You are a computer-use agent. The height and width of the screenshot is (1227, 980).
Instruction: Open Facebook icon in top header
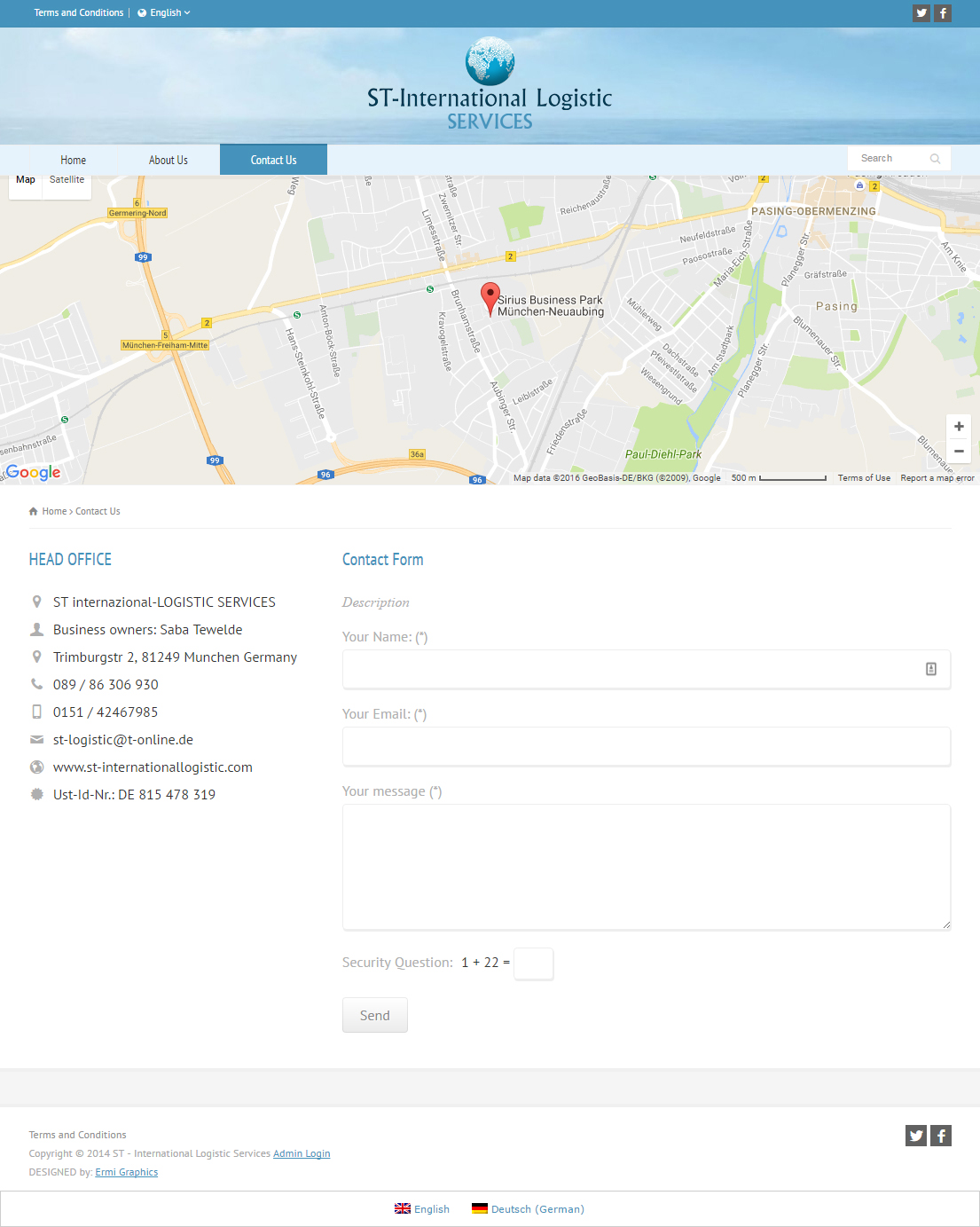(943, 13)
